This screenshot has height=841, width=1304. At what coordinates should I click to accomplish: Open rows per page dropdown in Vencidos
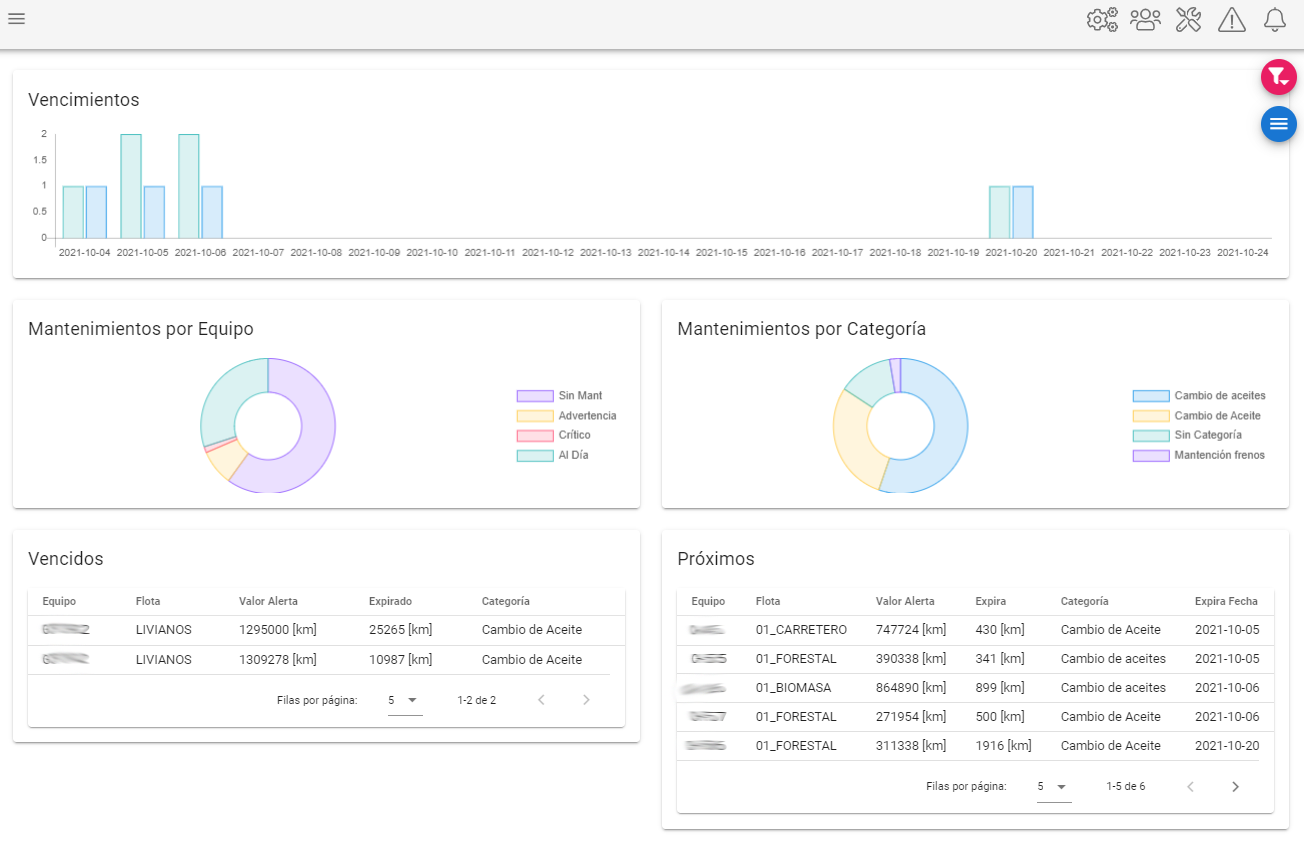coord(405,700)
